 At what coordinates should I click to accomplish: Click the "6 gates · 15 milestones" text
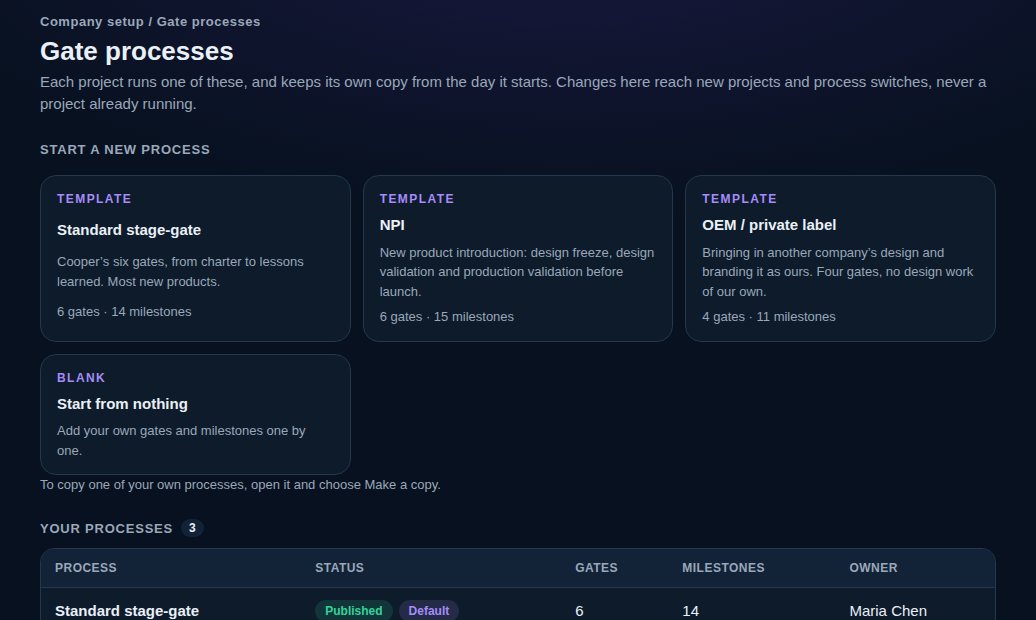(447, 317)
